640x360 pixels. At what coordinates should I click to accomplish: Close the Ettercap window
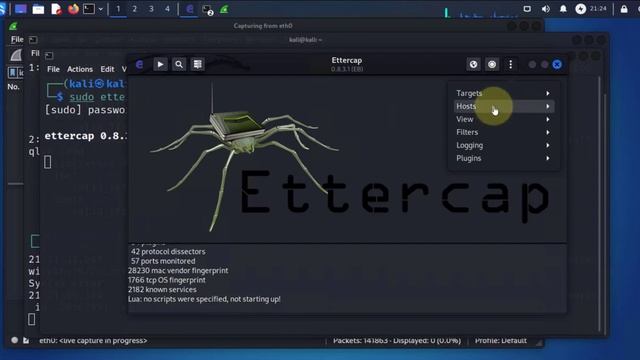(x=557, y=64)
